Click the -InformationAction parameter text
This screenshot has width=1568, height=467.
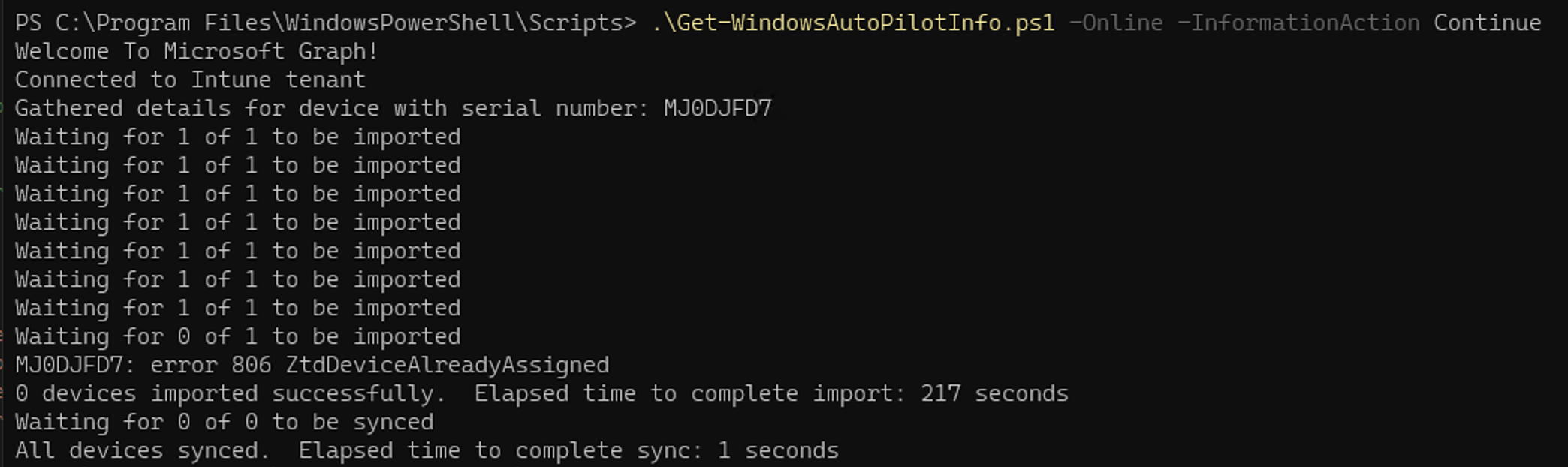tap(1298, 23)
